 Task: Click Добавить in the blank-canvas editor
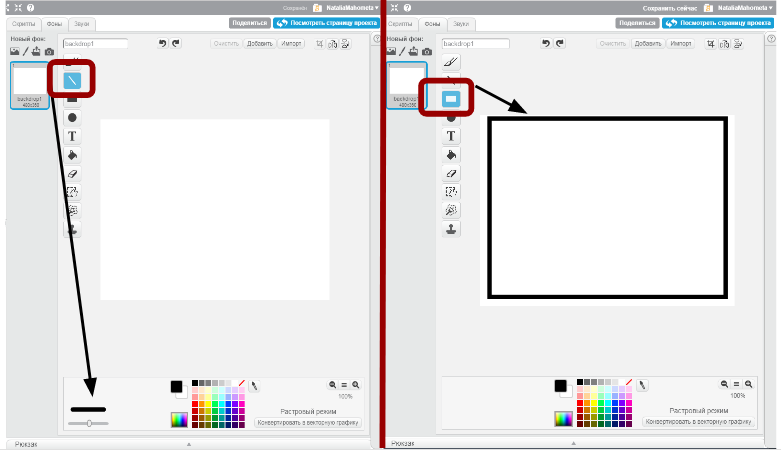[260, 44]
